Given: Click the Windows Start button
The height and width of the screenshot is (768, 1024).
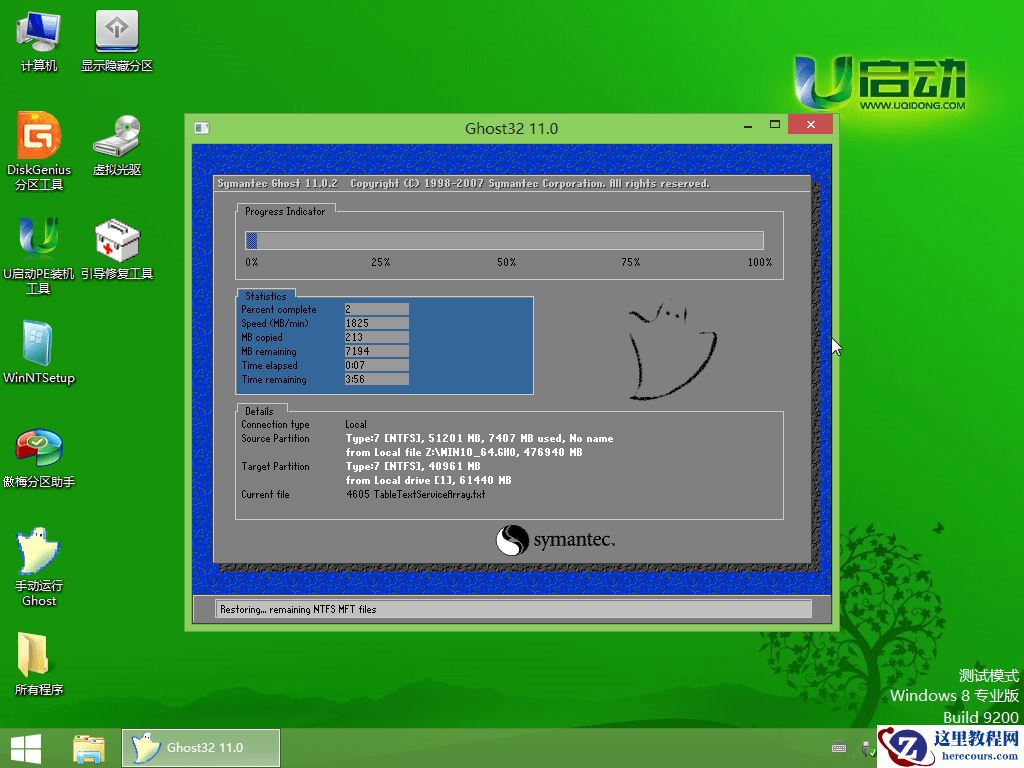Looking at the screenshot, I should (26, 748).
